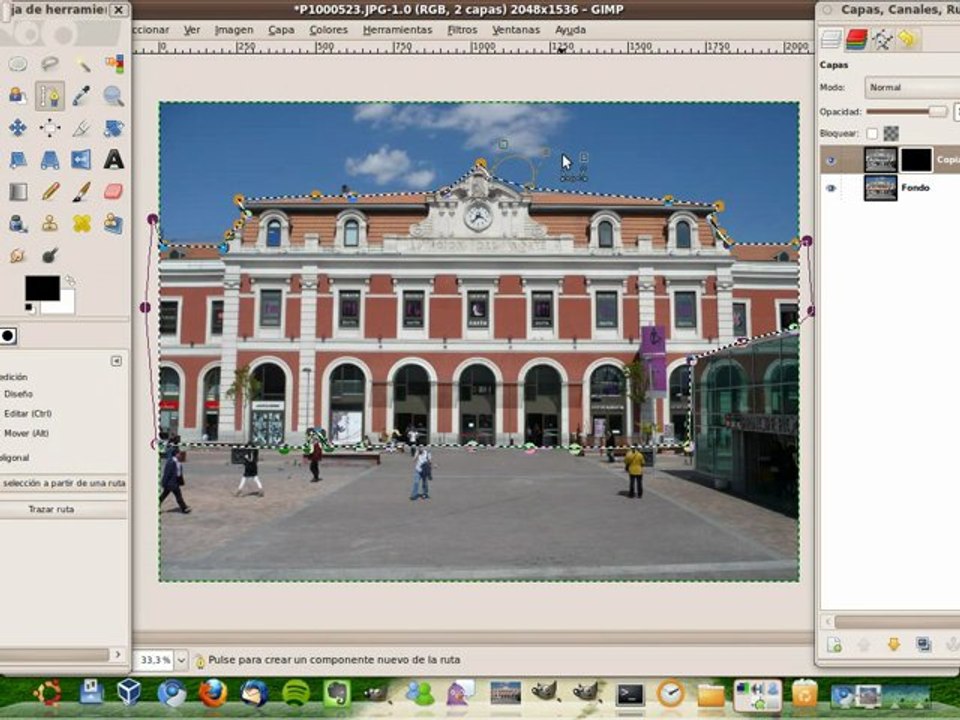The height and width of the screenshot is (720, 960).
Task: Switch to the Channels tab
Action: point(857,40)
